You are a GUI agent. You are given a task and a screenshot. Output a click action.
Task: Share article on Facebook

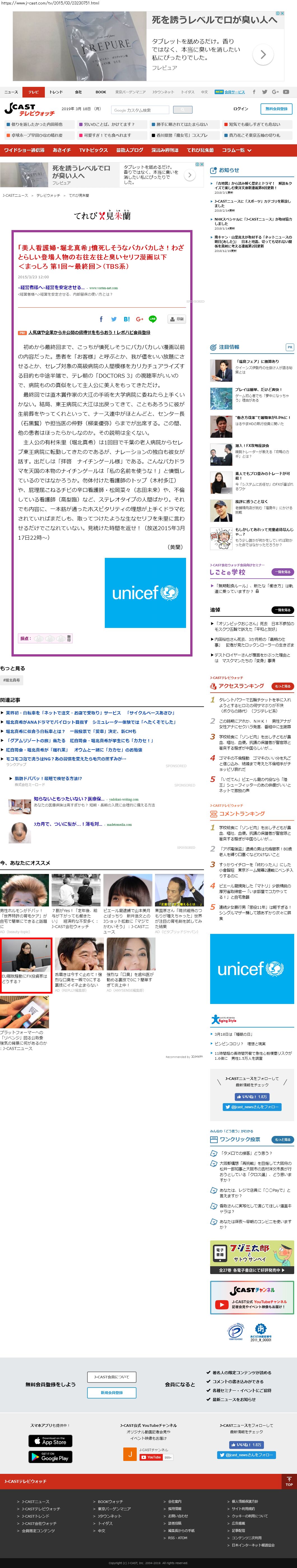[x=101, y=319]
